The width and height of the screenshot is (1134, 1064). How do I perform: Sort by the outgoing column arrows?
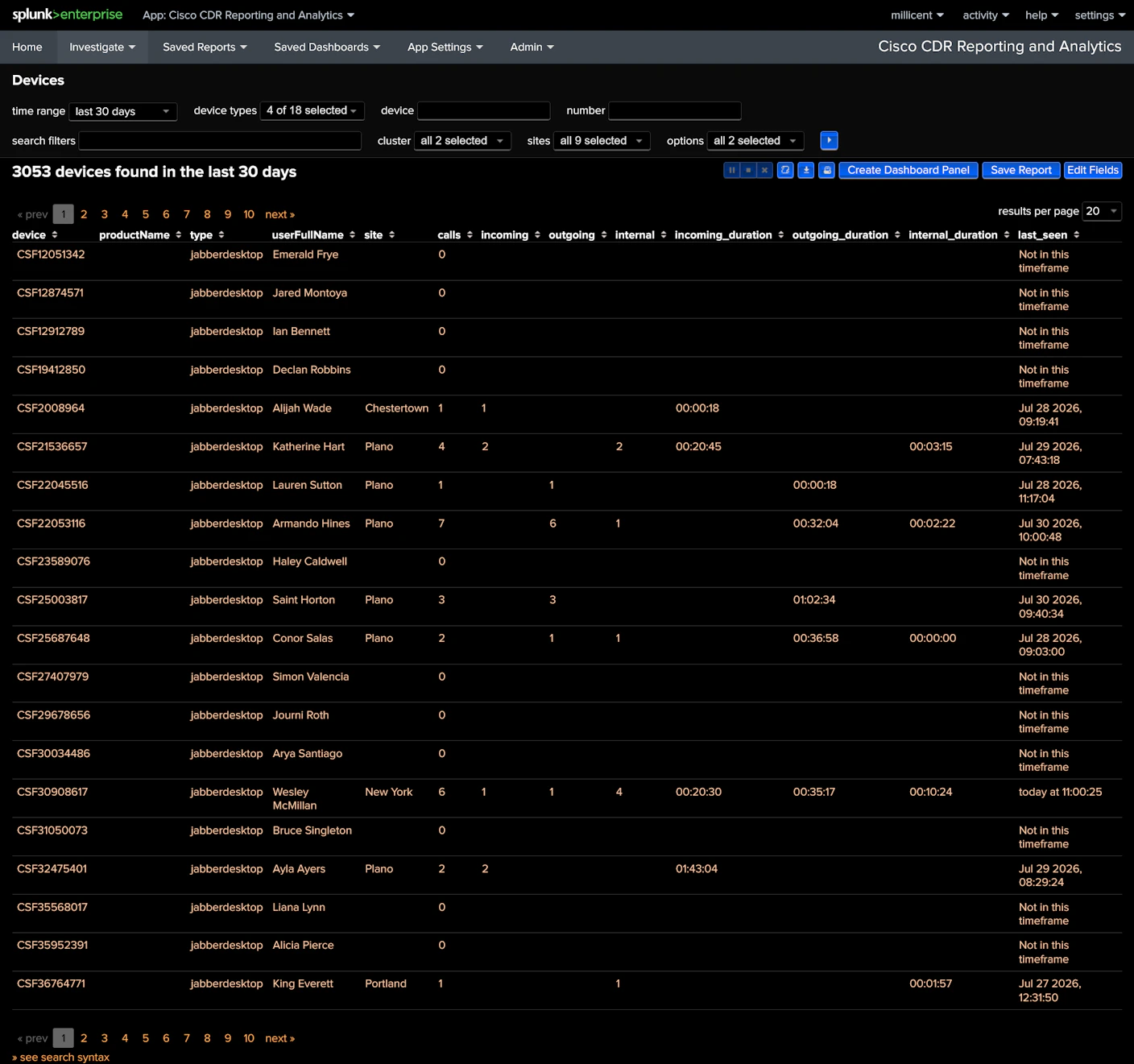604,235
